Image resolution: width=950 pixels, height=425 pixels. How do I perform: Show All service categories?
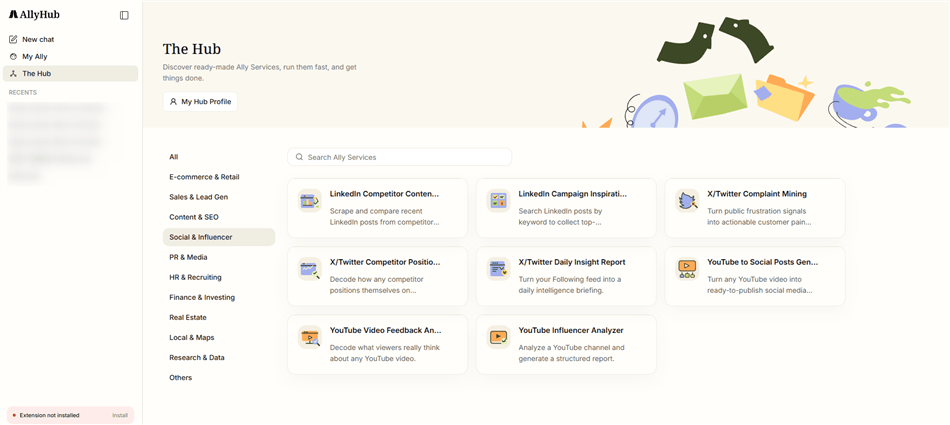click(219, 157)
